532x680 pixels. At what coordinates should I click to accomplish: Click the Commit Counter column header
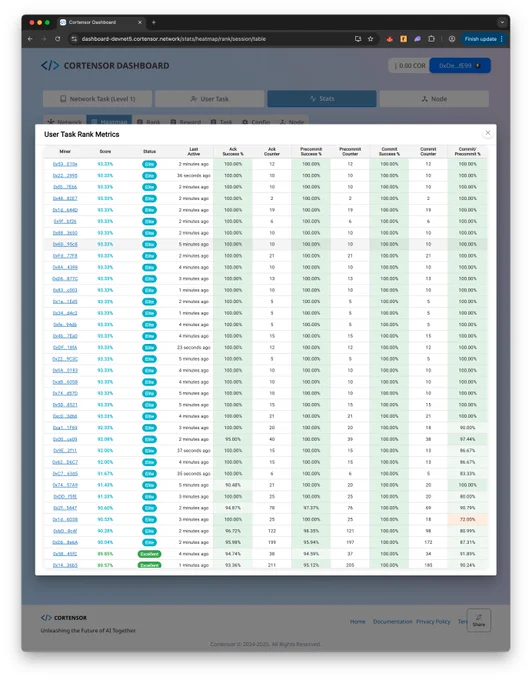[428, 151]
